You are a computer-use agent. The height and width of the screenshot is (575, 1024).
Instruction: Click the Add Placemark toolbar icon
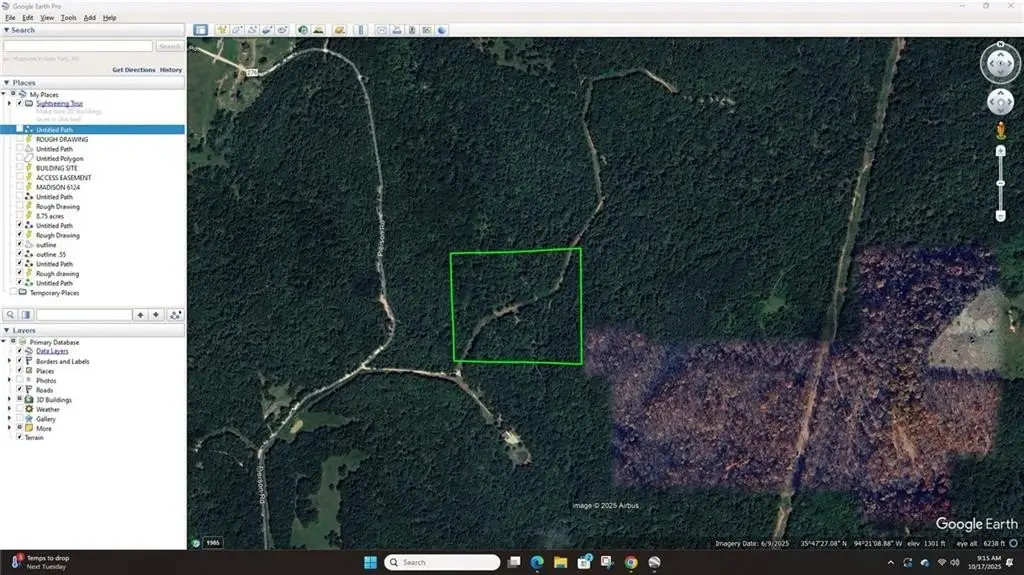[220, 30]
